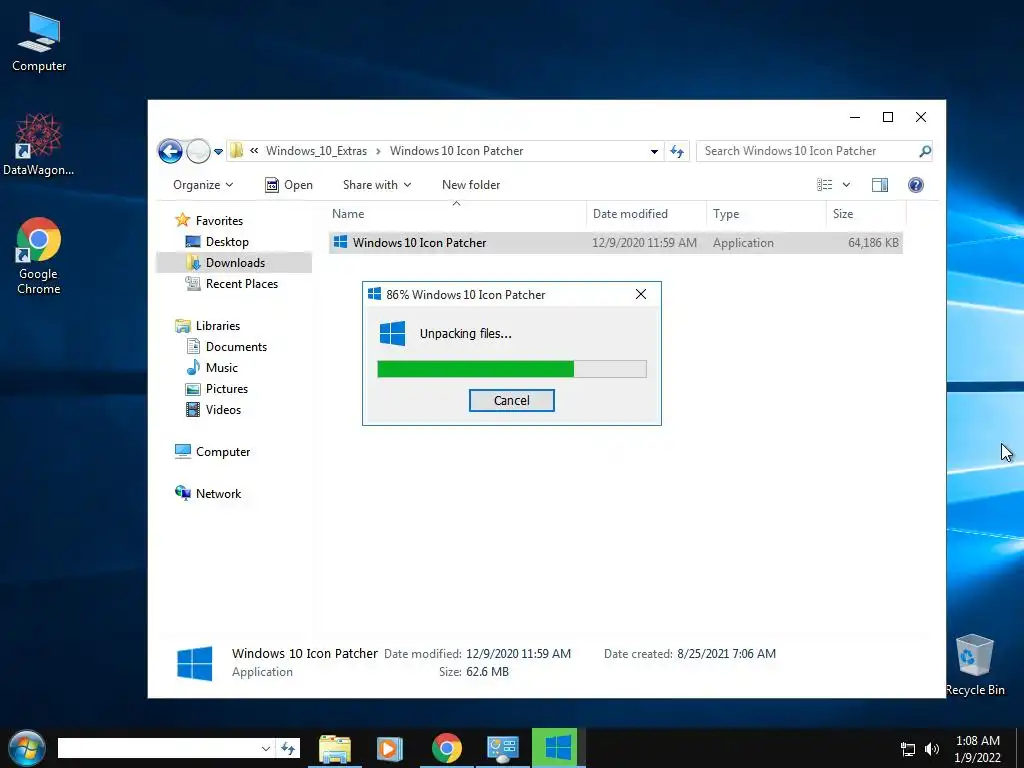Click the network tray icon
This screenshot has height=768, width=1024.
(908, 749)
